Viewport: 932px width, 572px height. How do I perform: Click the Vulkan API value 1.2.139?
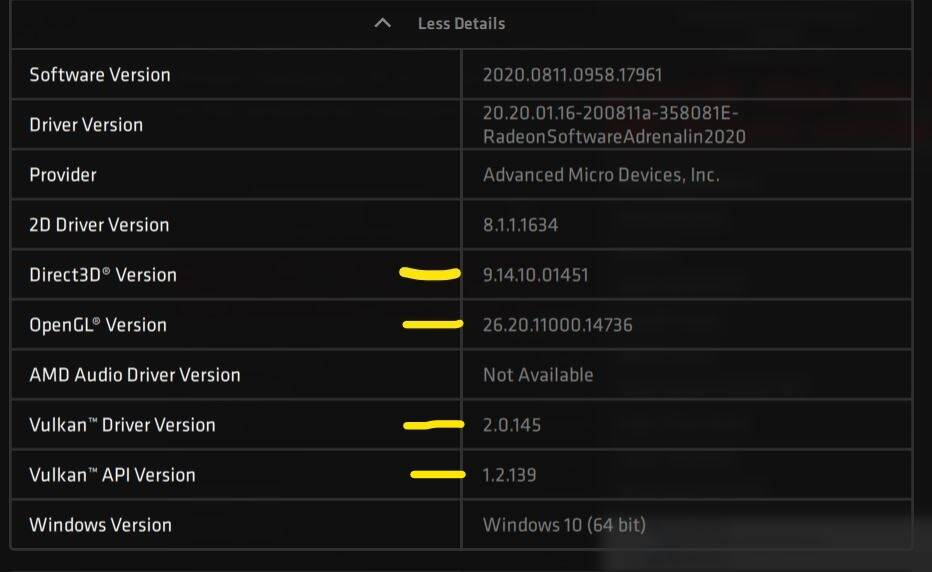[x=509, y=474]
